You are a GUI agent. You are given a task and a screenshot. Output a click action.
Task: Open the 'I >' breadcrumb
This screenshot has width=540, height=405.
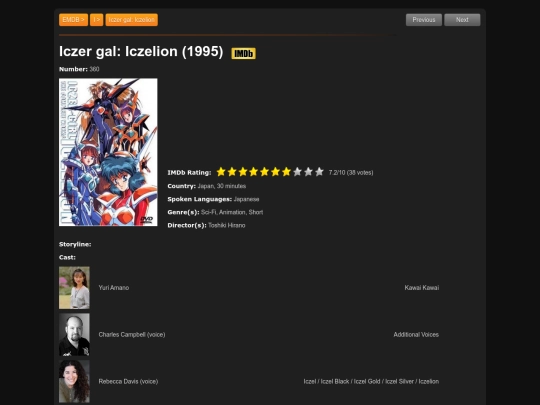(97, 20)
